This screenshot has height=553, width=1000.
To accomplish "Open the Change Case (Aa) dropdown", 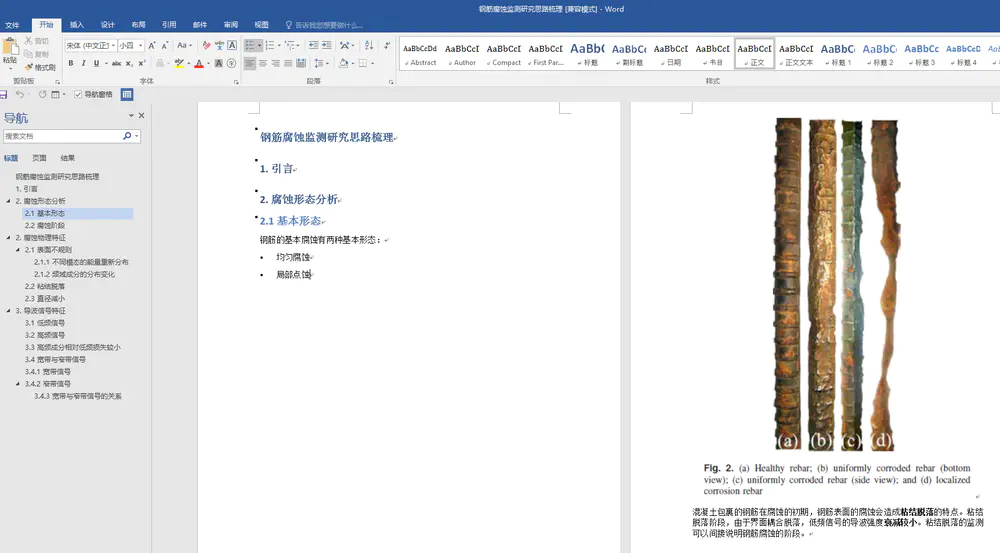I will [x=184, y=45].
